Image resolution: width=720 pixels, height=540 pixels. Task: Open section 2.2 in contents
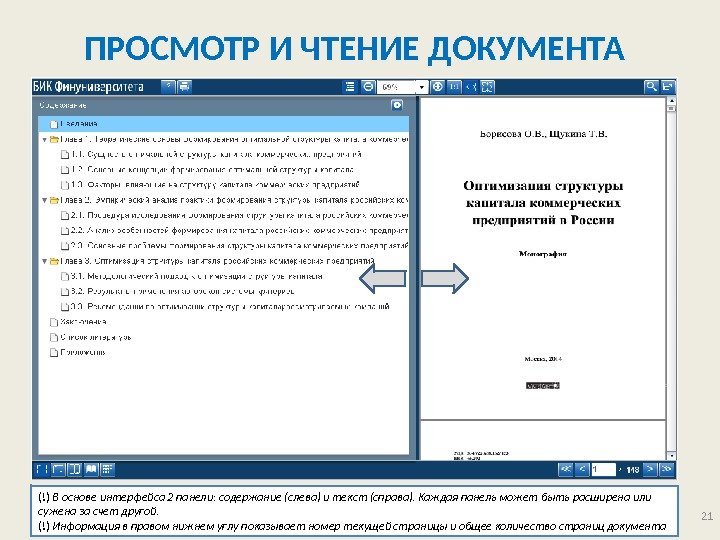click(x=235, y=231)
